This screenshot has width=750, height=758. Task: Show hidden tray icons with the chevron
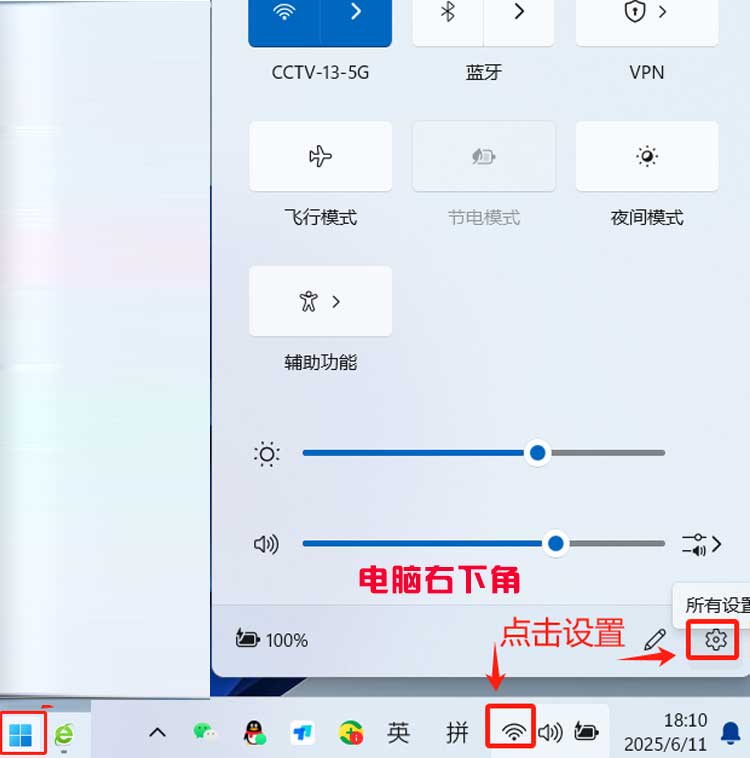[157, 733]
